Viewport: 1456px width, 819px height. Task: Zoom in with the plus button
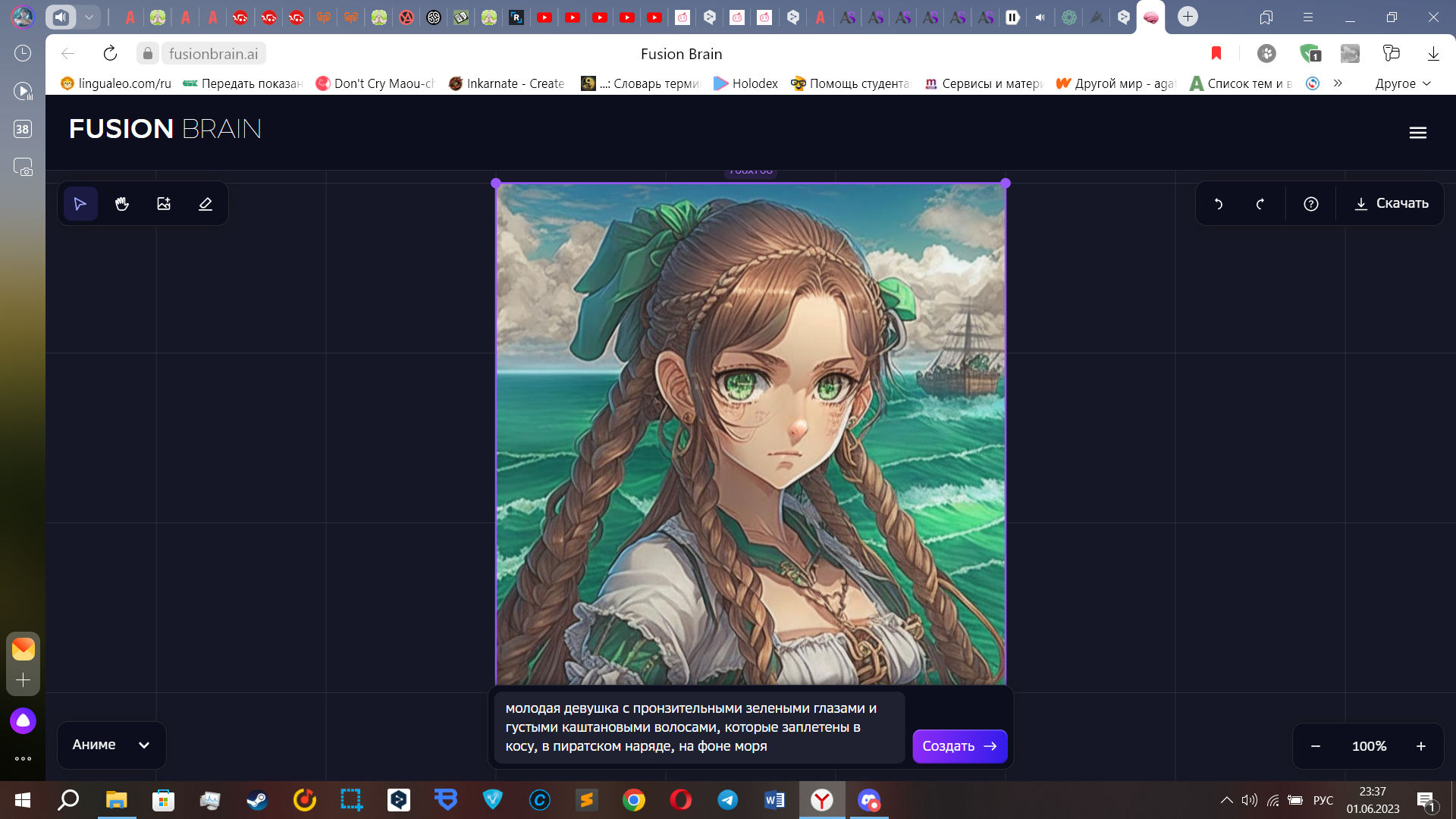(x=1421, y=746)
